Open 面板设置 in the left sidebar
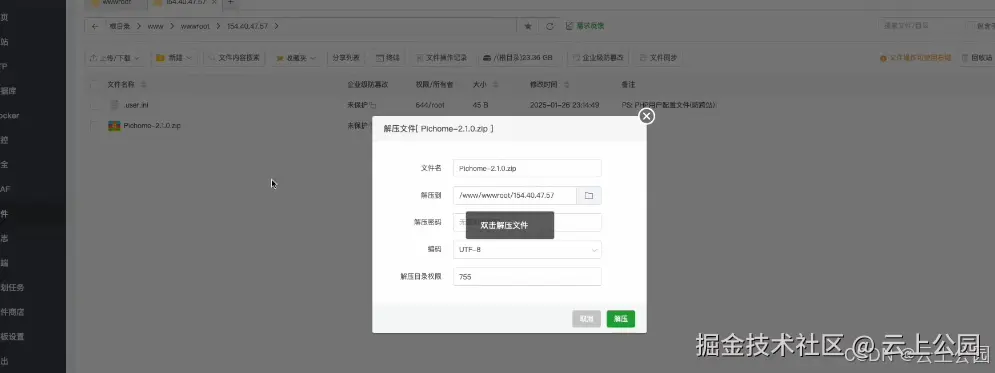 click(11, 337)
